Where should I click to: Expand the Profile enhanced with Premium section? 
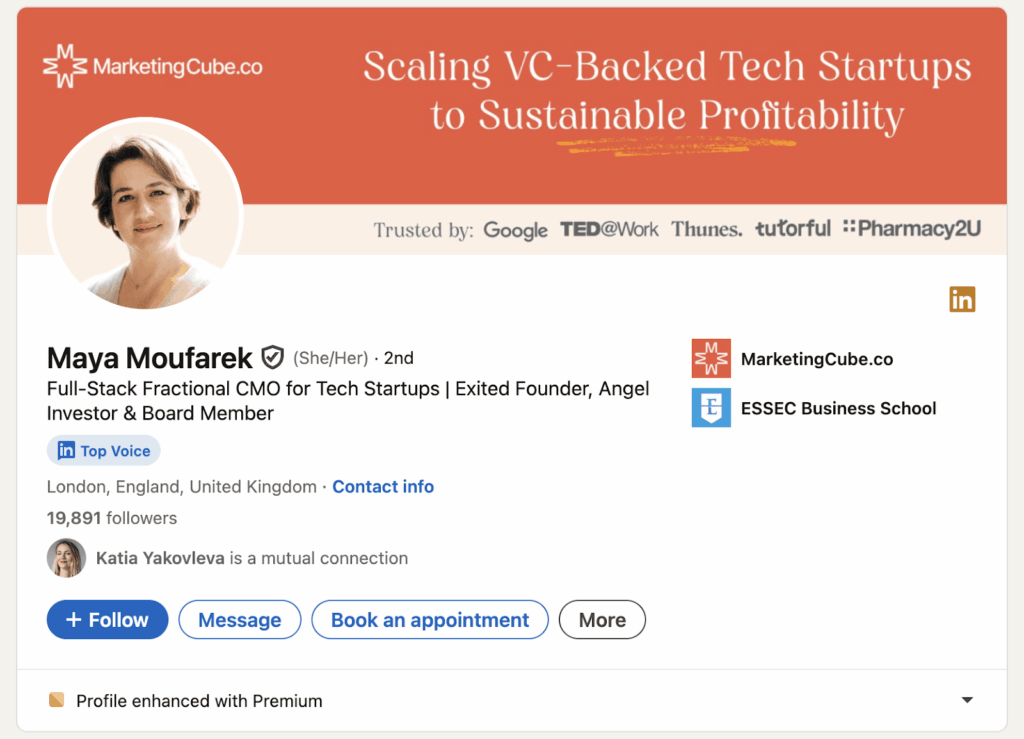point(967,700)
